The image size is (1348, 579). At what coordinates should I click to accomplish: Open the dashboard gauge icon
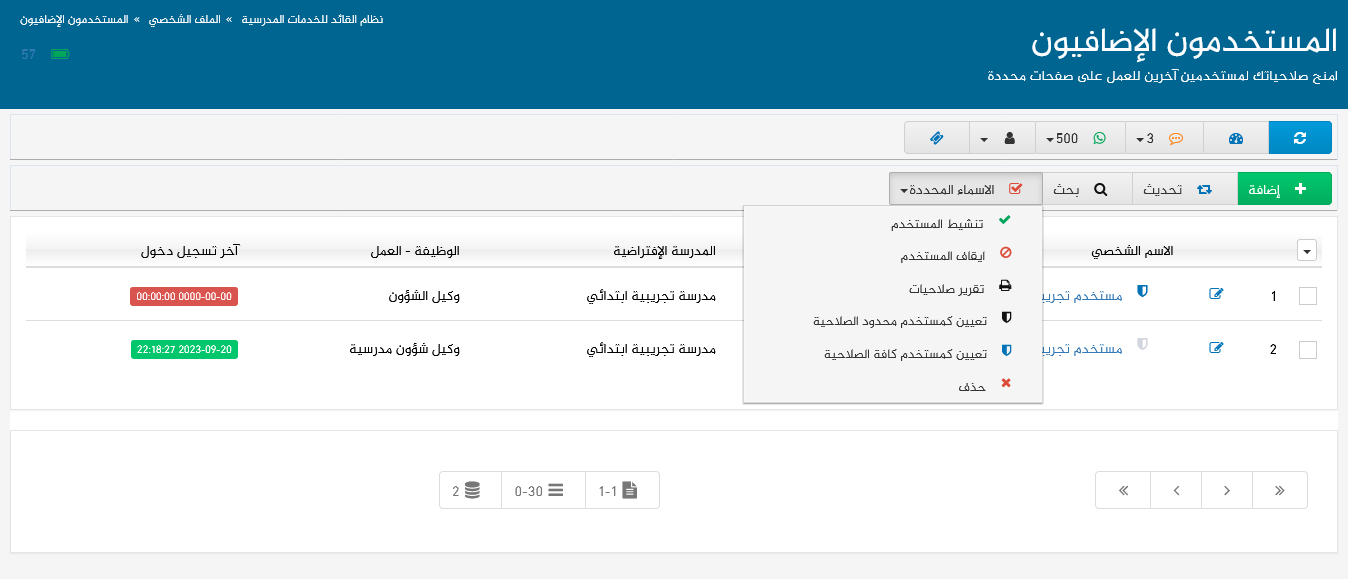click(1235, 138)
